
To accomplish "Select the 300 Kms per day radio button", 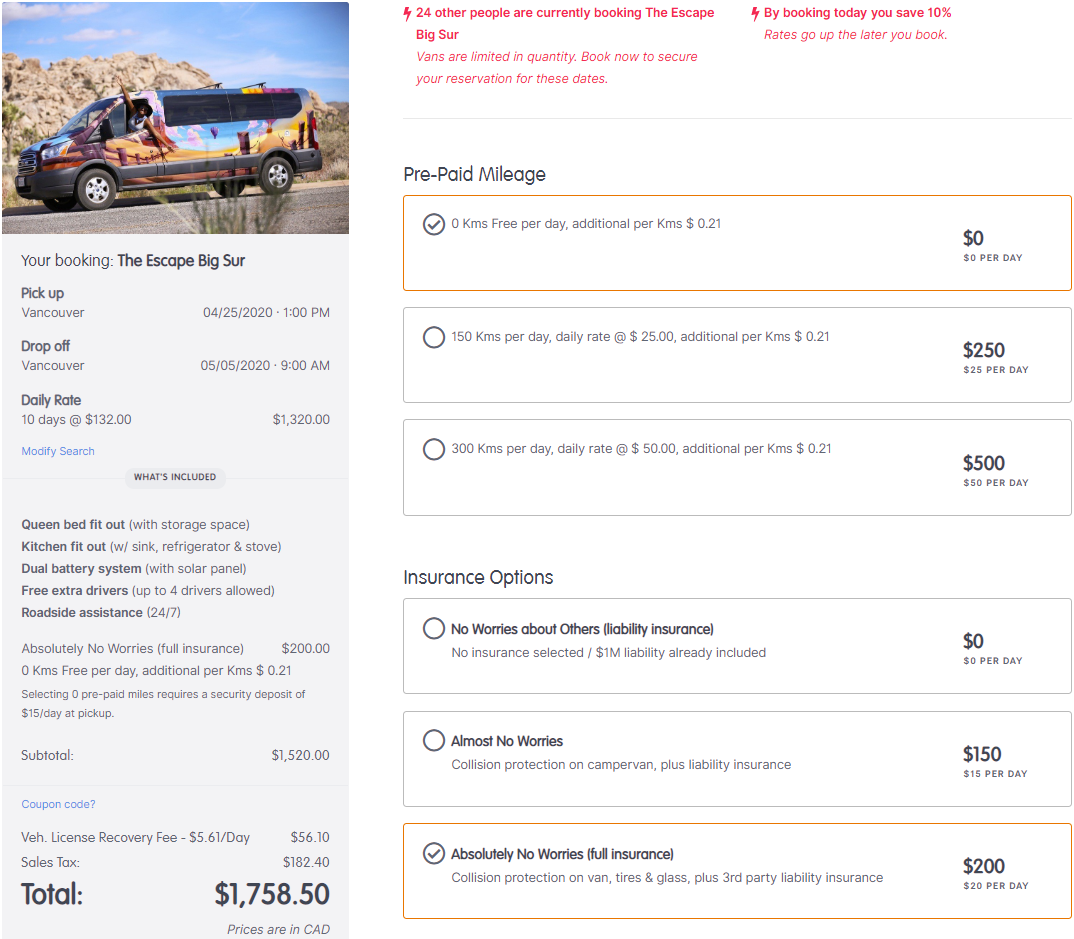I will (x=434, y=449).
